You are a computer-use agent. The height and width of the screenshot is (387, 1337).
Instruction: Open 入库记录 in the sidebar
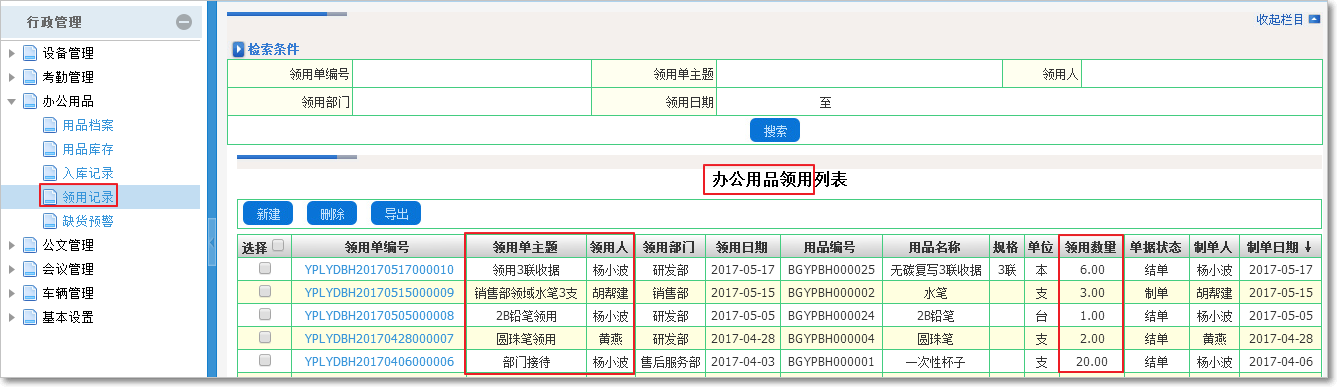tap(88, 173)
